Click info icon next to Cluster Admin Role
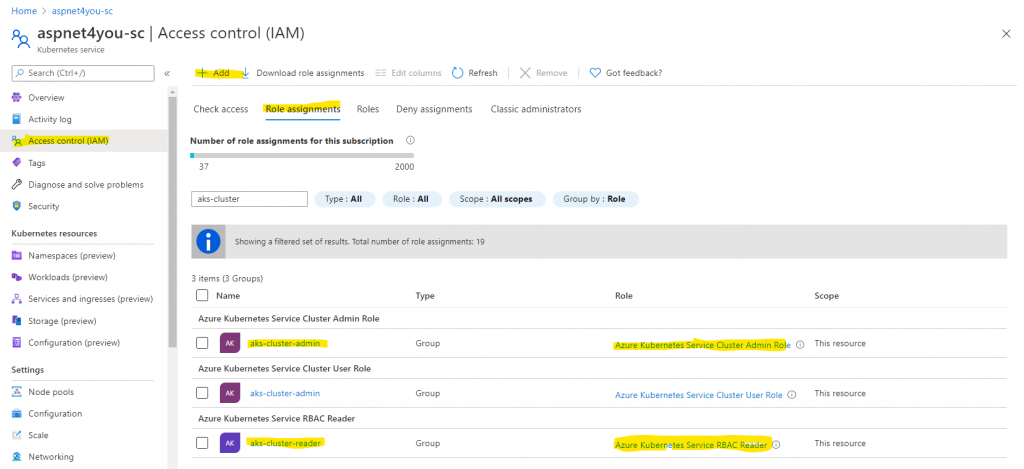Viewport: 1024px width, 469px height. click(800, 345)
